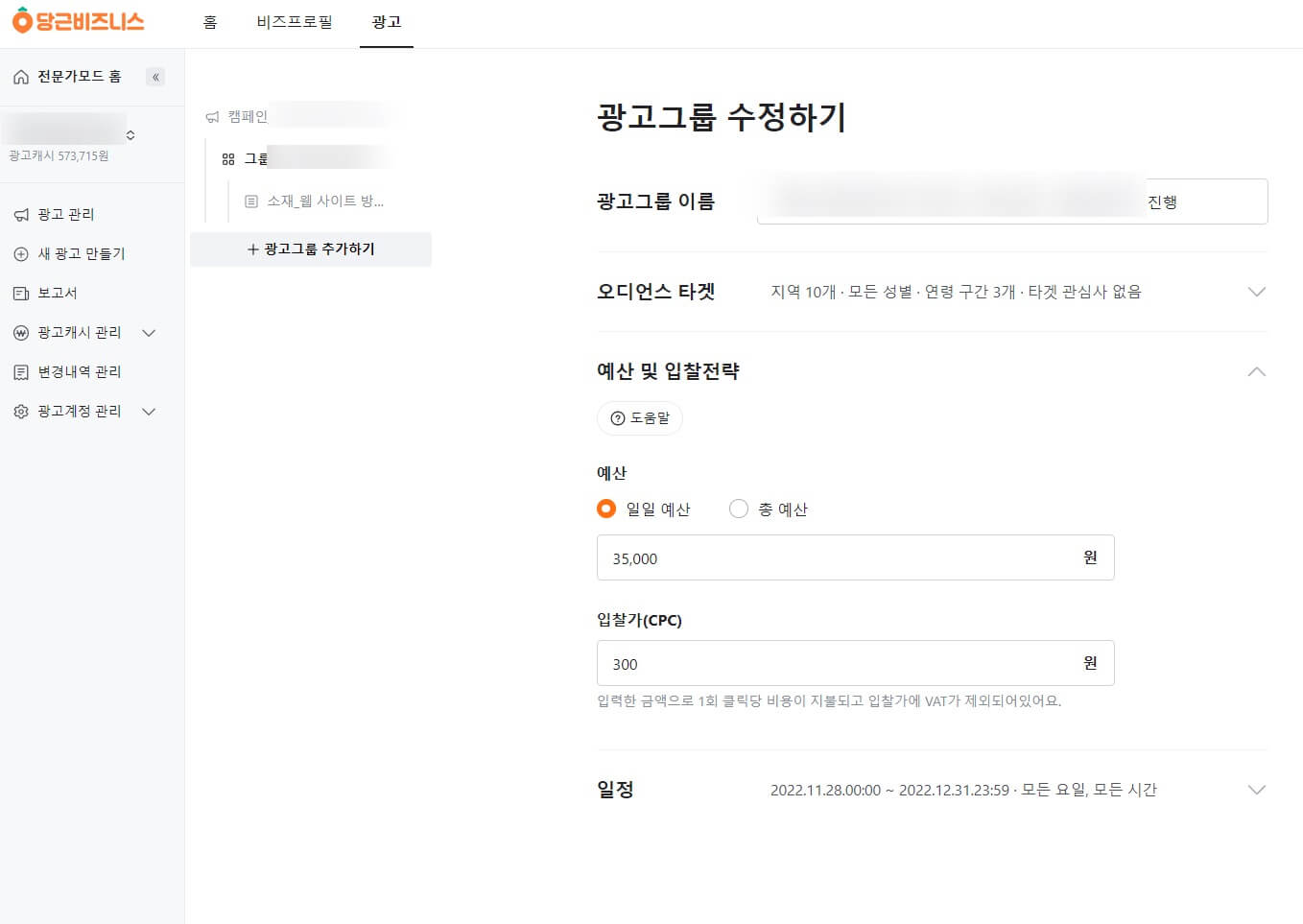
Task: Click the grid icon beside 그룹
Action: pyautogui.click(x=228, y=159)
